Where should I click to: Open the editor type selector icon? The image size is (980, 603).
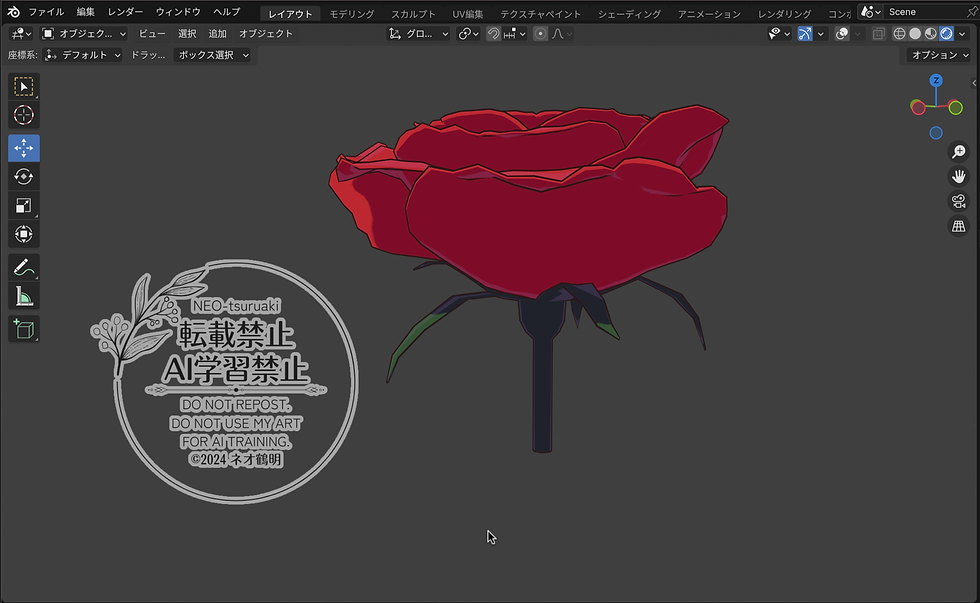(x=21, y=34)
